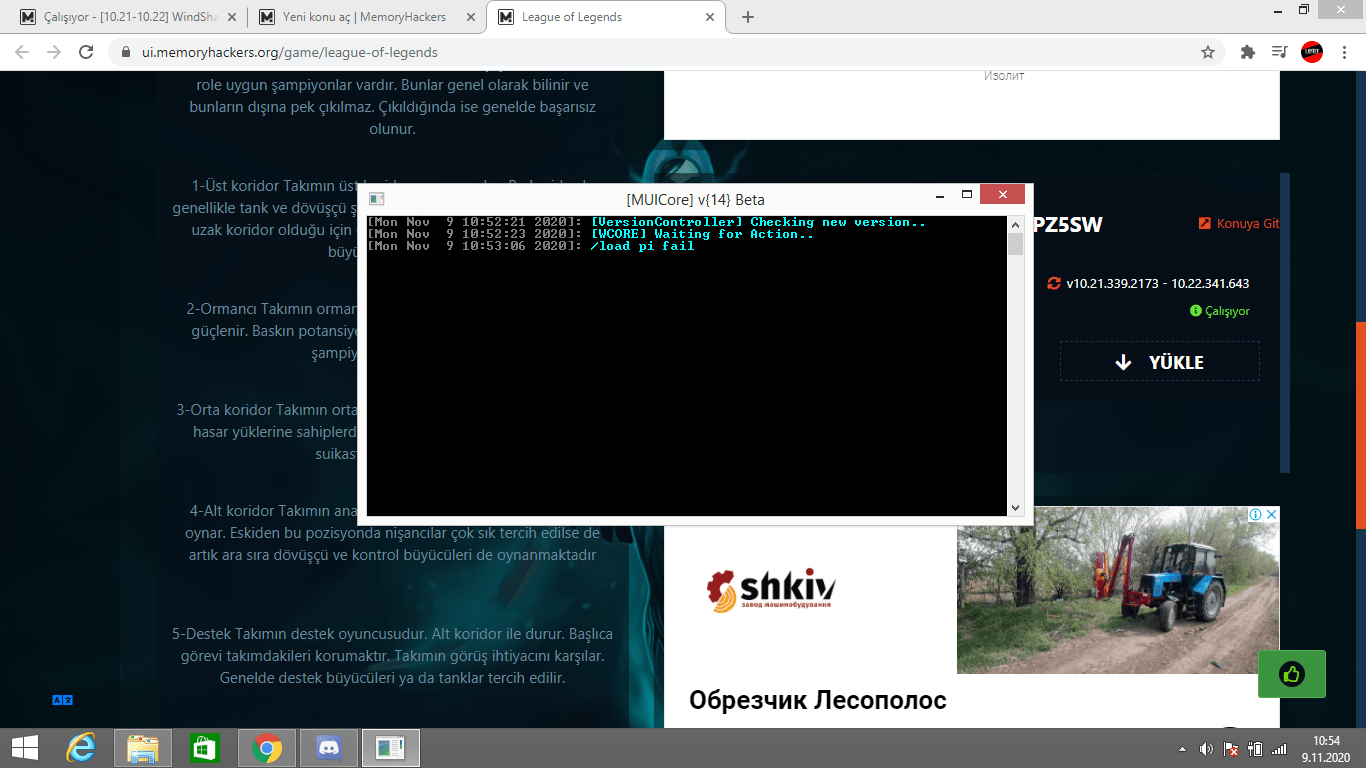This screenshot has width=1366, height=768.
Task: Maximize the MUICore console window
Action: pos(967,195)
